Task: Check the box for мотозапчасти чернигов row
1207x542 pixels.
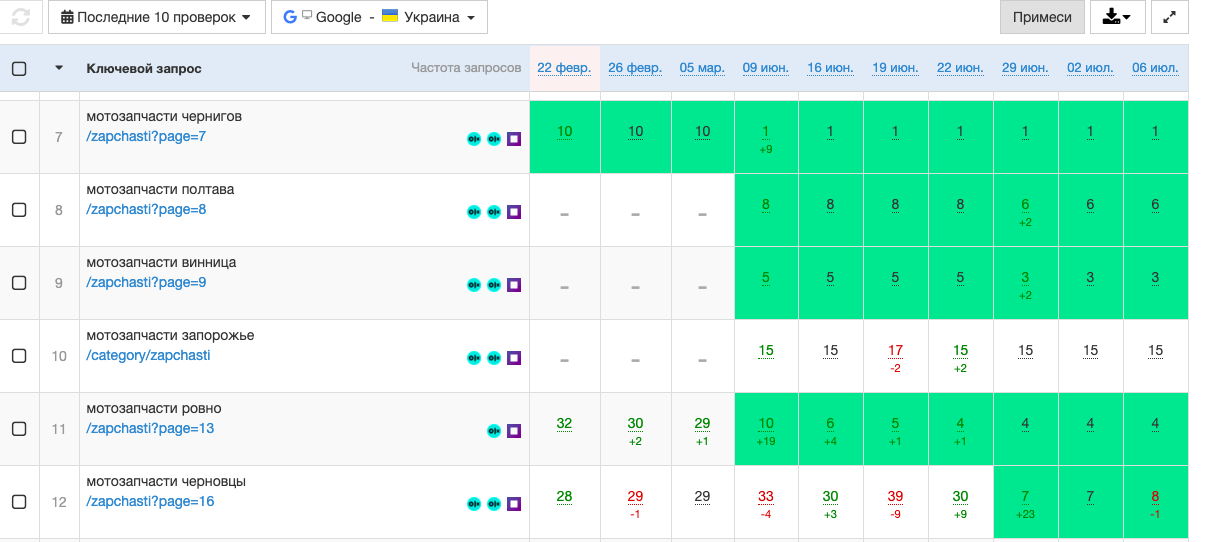Action: click(x=19, y=137)
